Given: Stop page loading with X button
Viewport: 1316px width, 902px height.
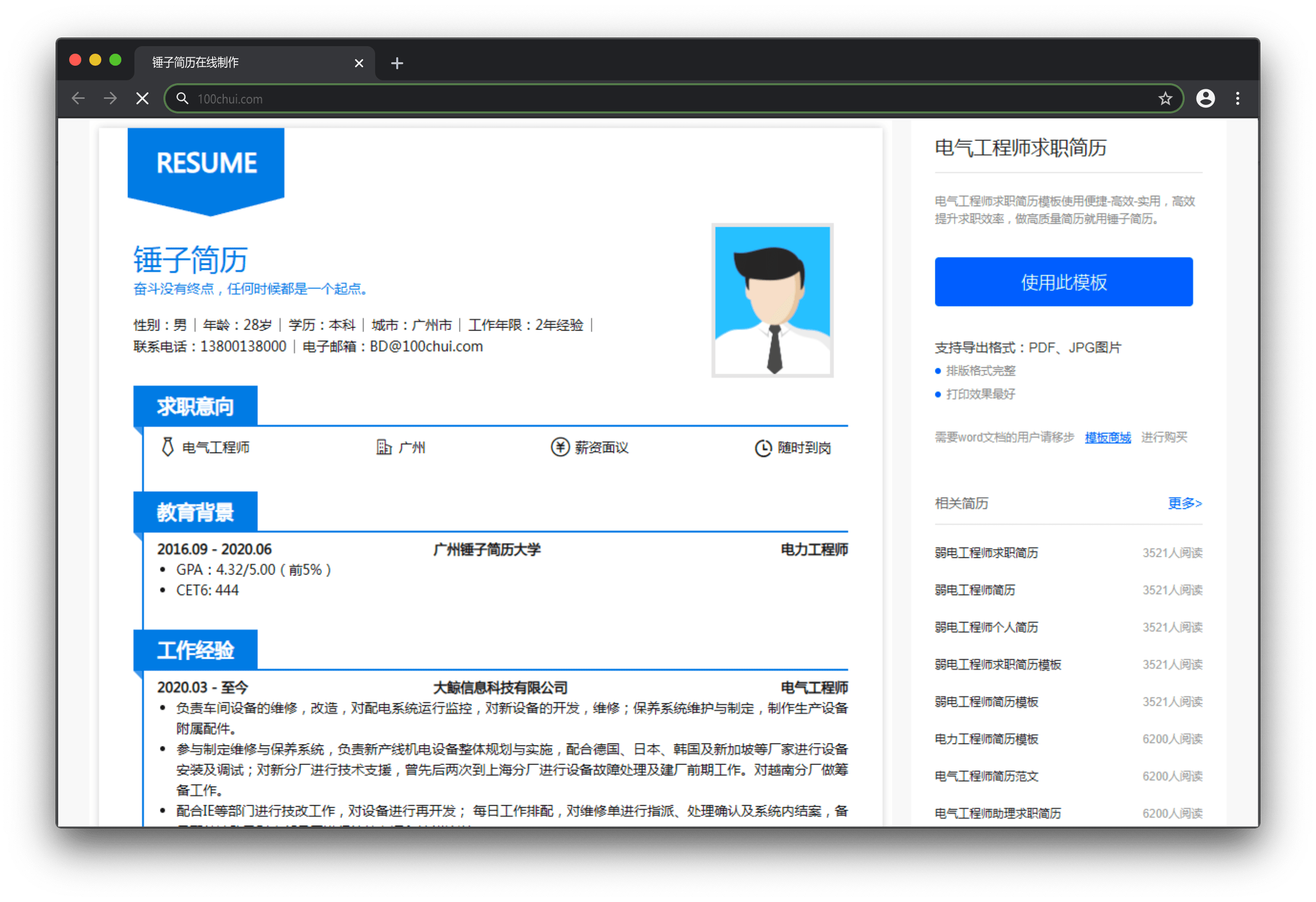Looking at the screenshot, I should pyautogui.click(x=143, y=99).
